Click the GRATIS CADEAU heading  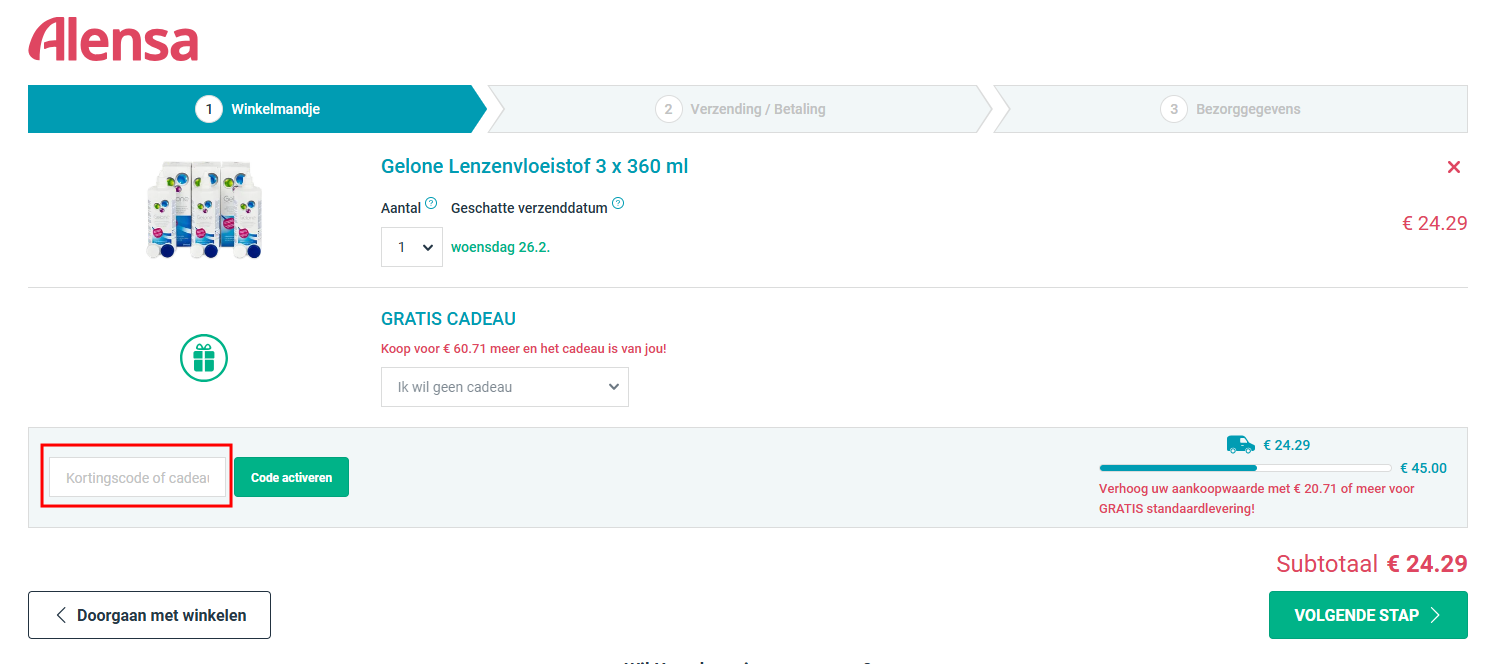click(449, 319)
